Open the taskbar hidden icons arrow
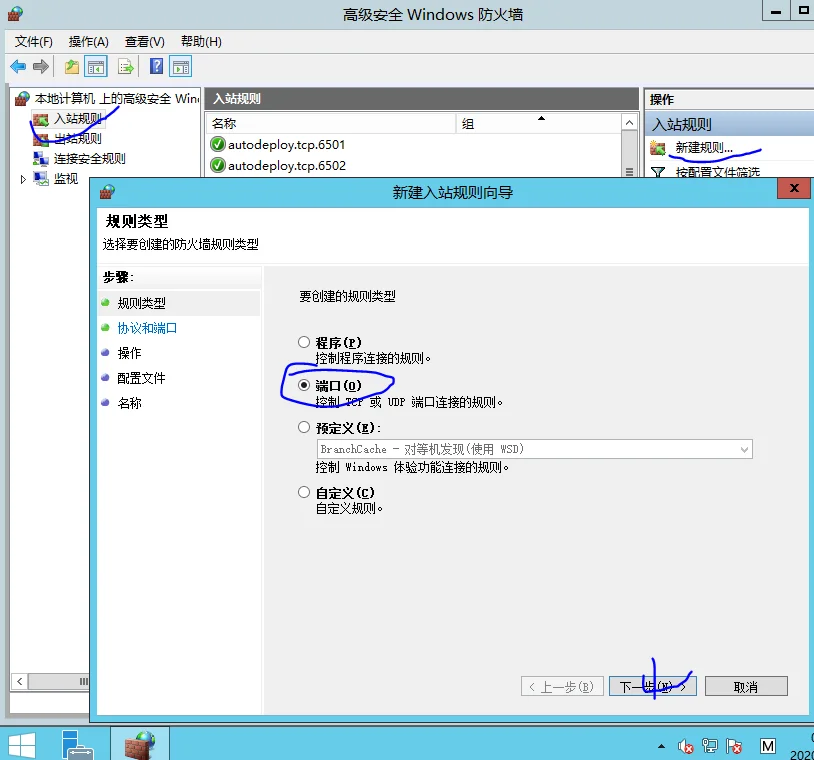 (x=660, y=746)
